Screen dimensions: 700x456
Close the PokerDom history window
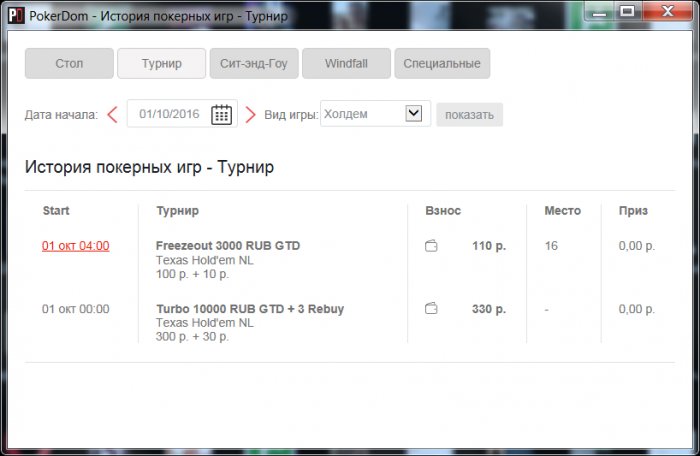pyautogui.click(x=667, y=11)
